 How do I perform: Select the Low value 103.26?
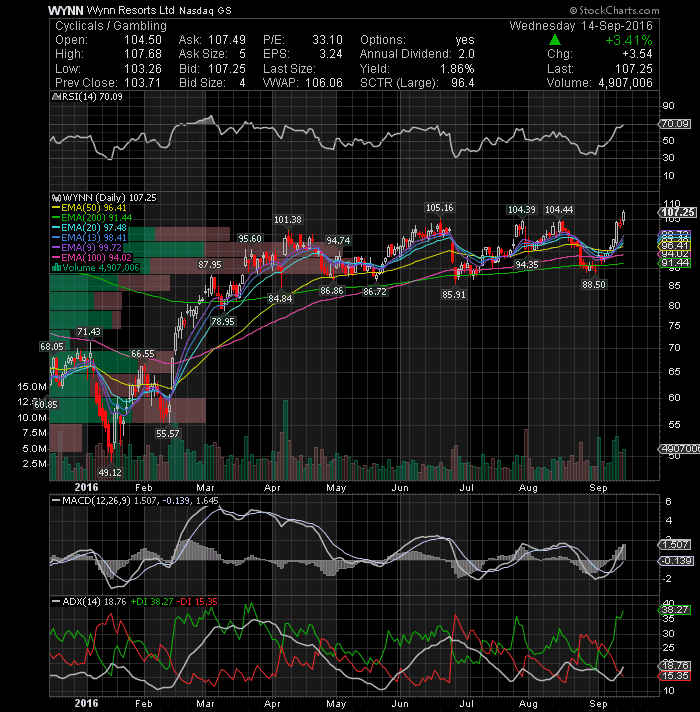tap(143, 69)
